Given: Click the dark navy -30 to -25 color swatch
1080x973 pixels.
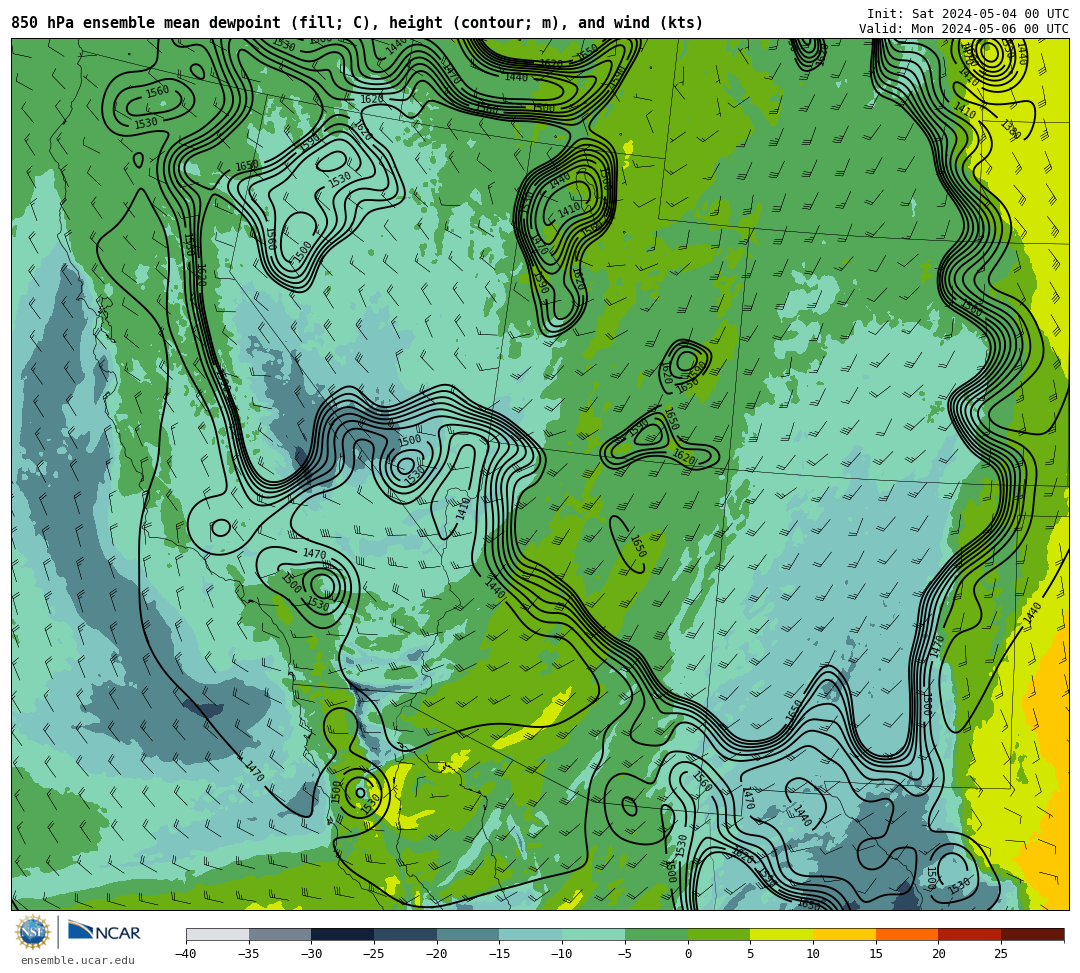Looking at the screenshot, I should coord(342,934).
